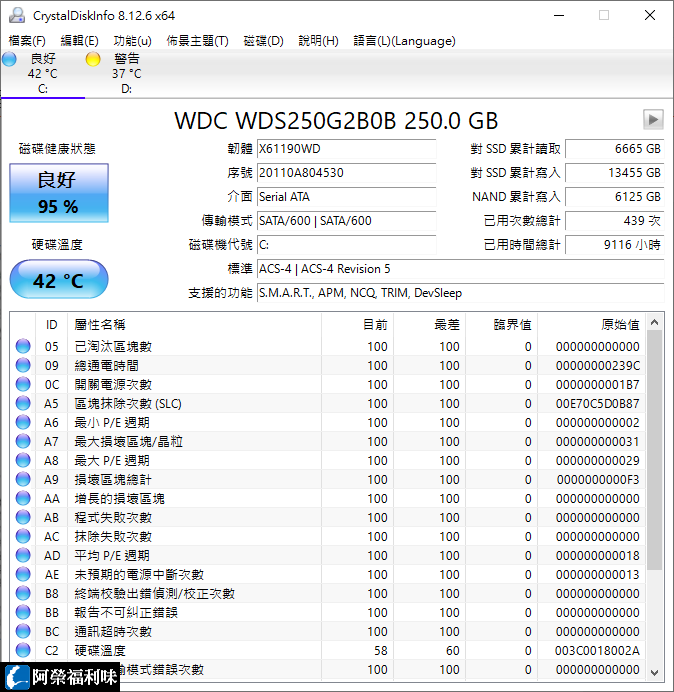Image resolution: width=674 pixels, height=692 pixels.
Task: Click the power on hours value 9116 小時
Action: point(614,244)
